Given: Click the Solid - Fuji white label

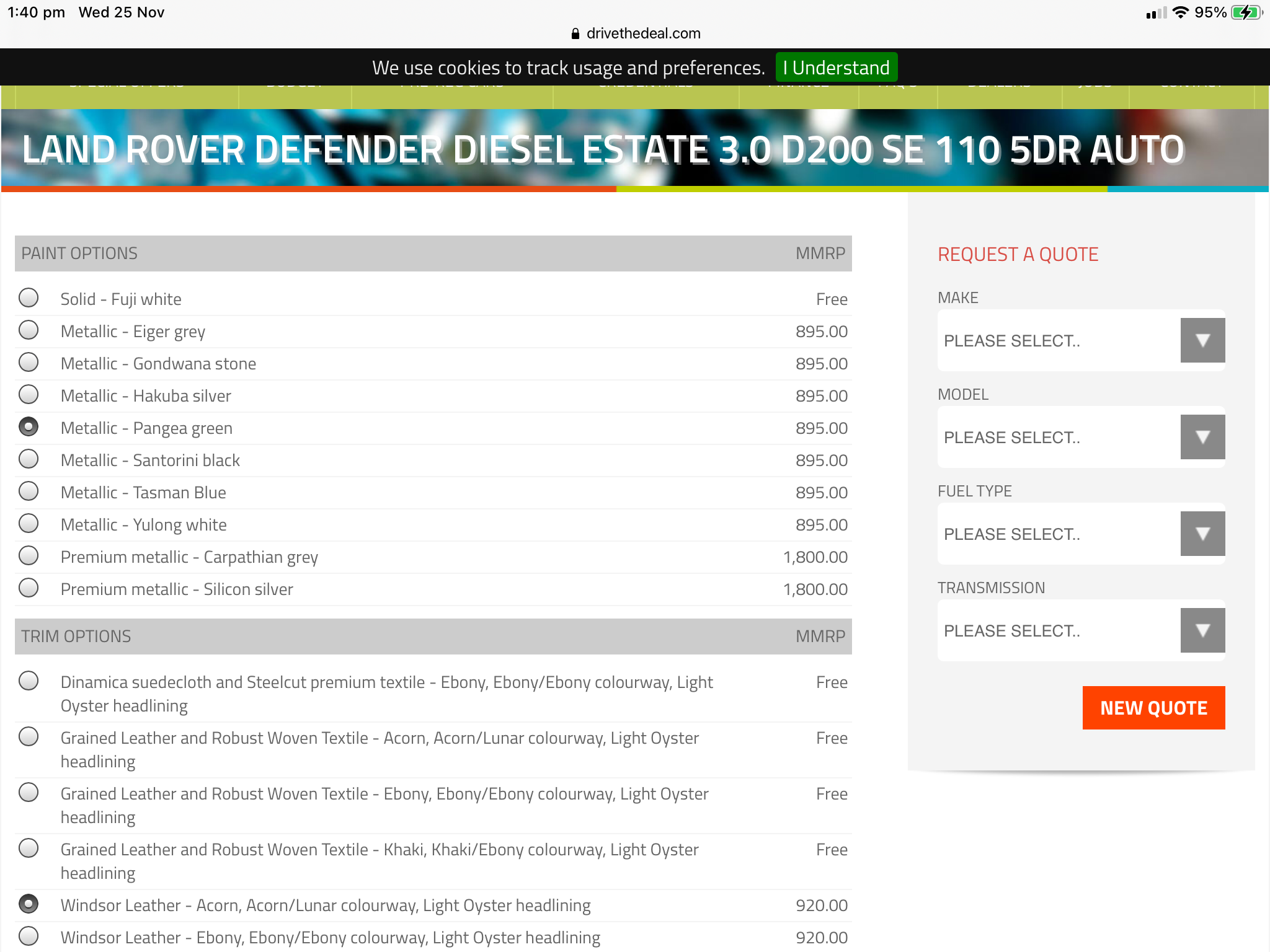Looking at the screenshot, I should tap(121, 299).
